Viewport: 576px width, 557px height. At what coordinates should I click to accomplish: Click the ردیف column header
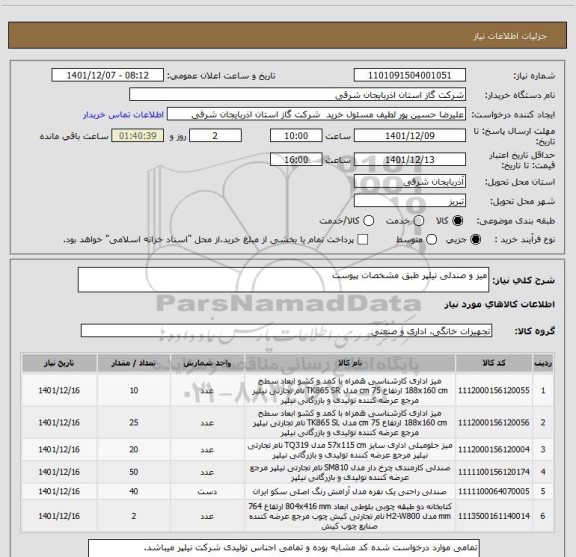click(x=543, y=363)
